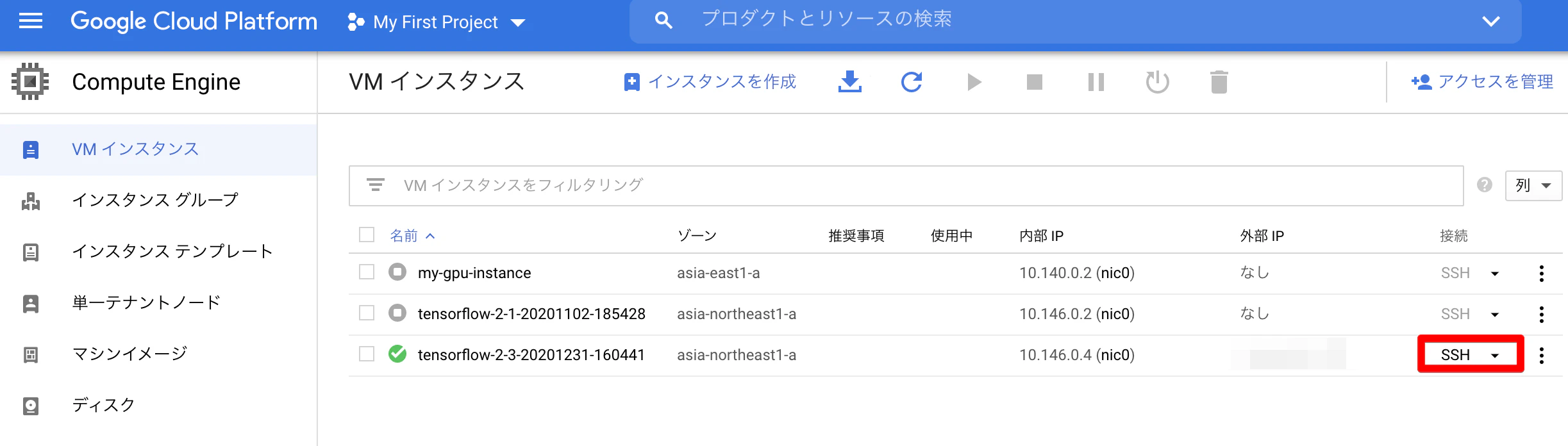Open the 列 columns dropdown
1568x446 pixels.
pos(1533,186)
